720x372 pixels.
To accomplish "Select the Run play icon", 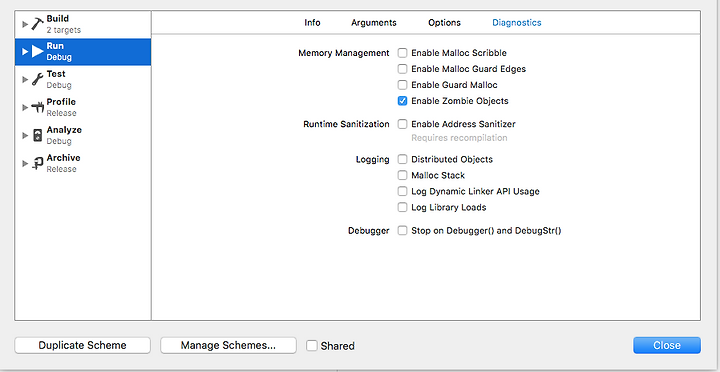I will click(x=37, y=51).
